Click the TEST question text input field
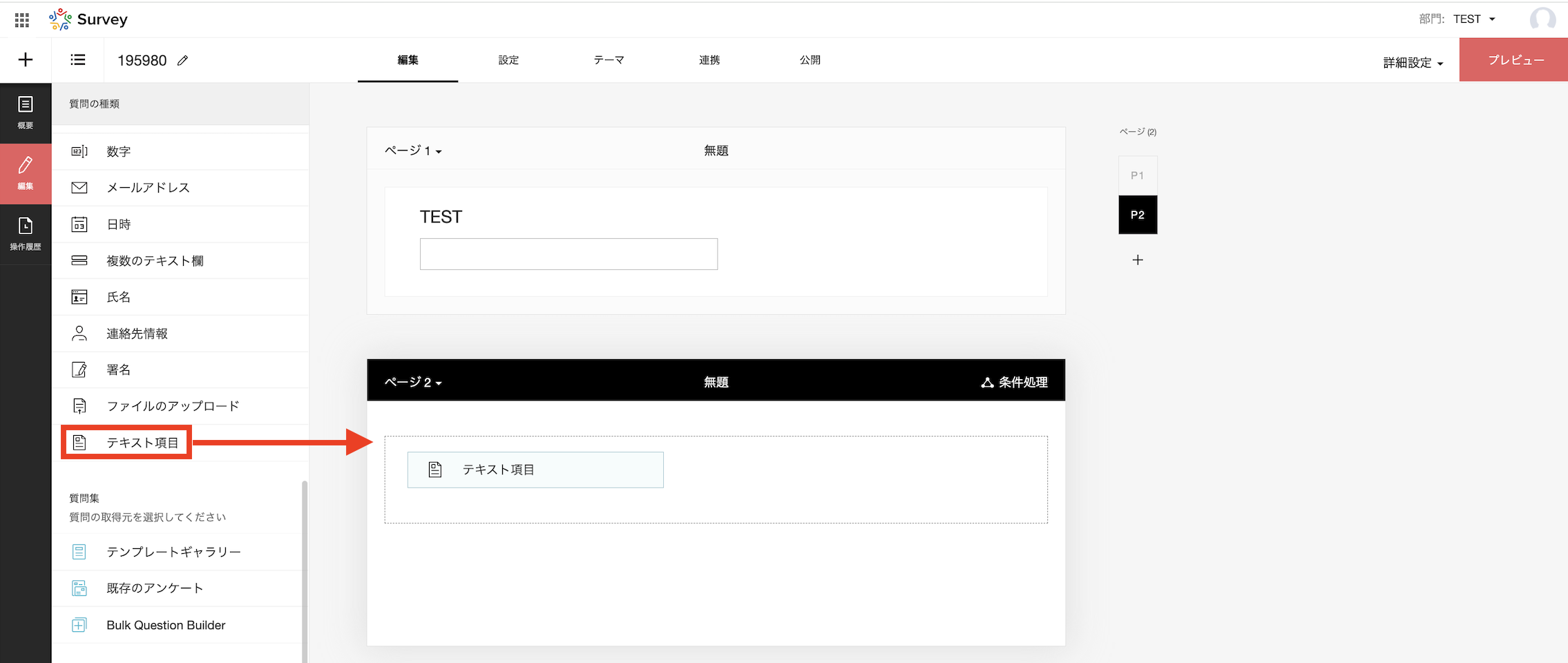This screenshot has height=663, width=1568. pos(568,254)
